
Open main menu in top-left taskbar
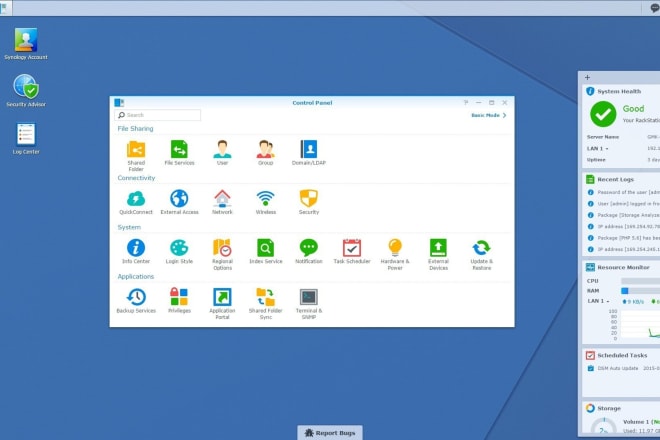[4, 8]
